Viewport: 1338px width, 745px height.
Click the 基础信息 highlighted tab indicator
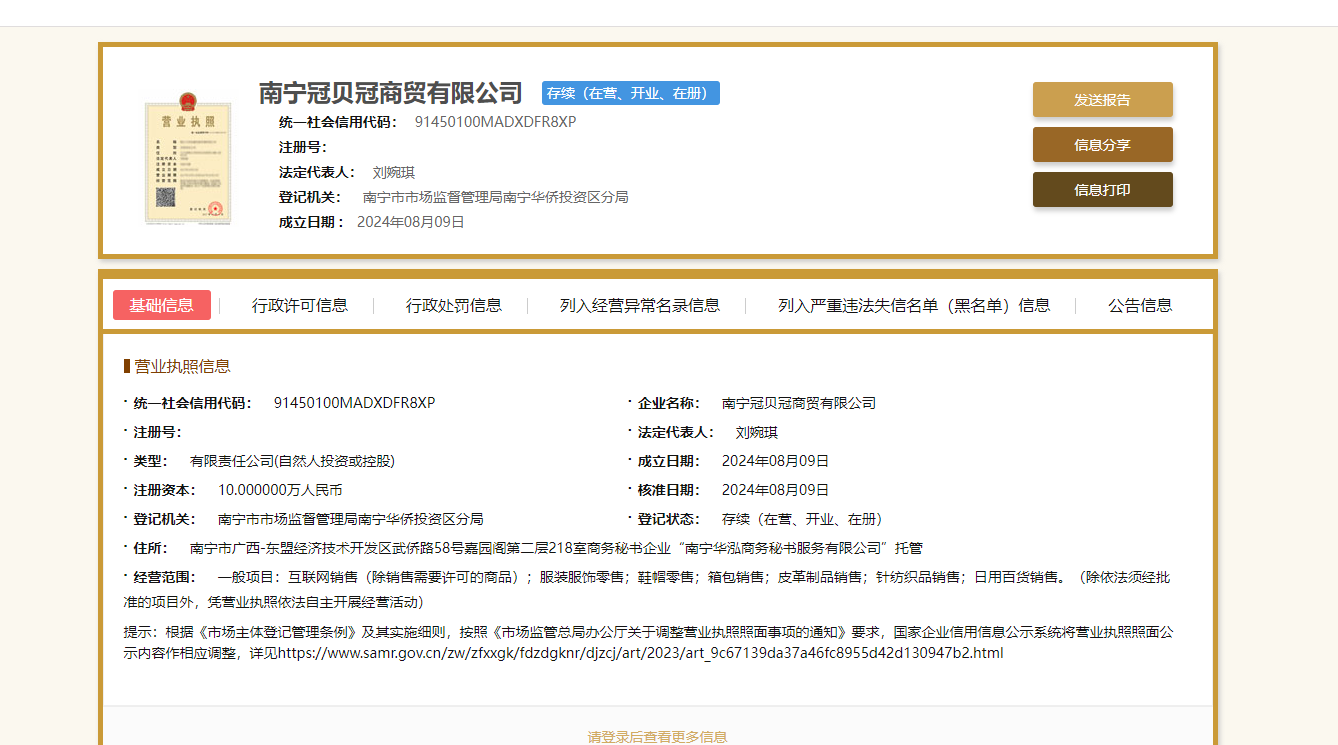[161, 305]
